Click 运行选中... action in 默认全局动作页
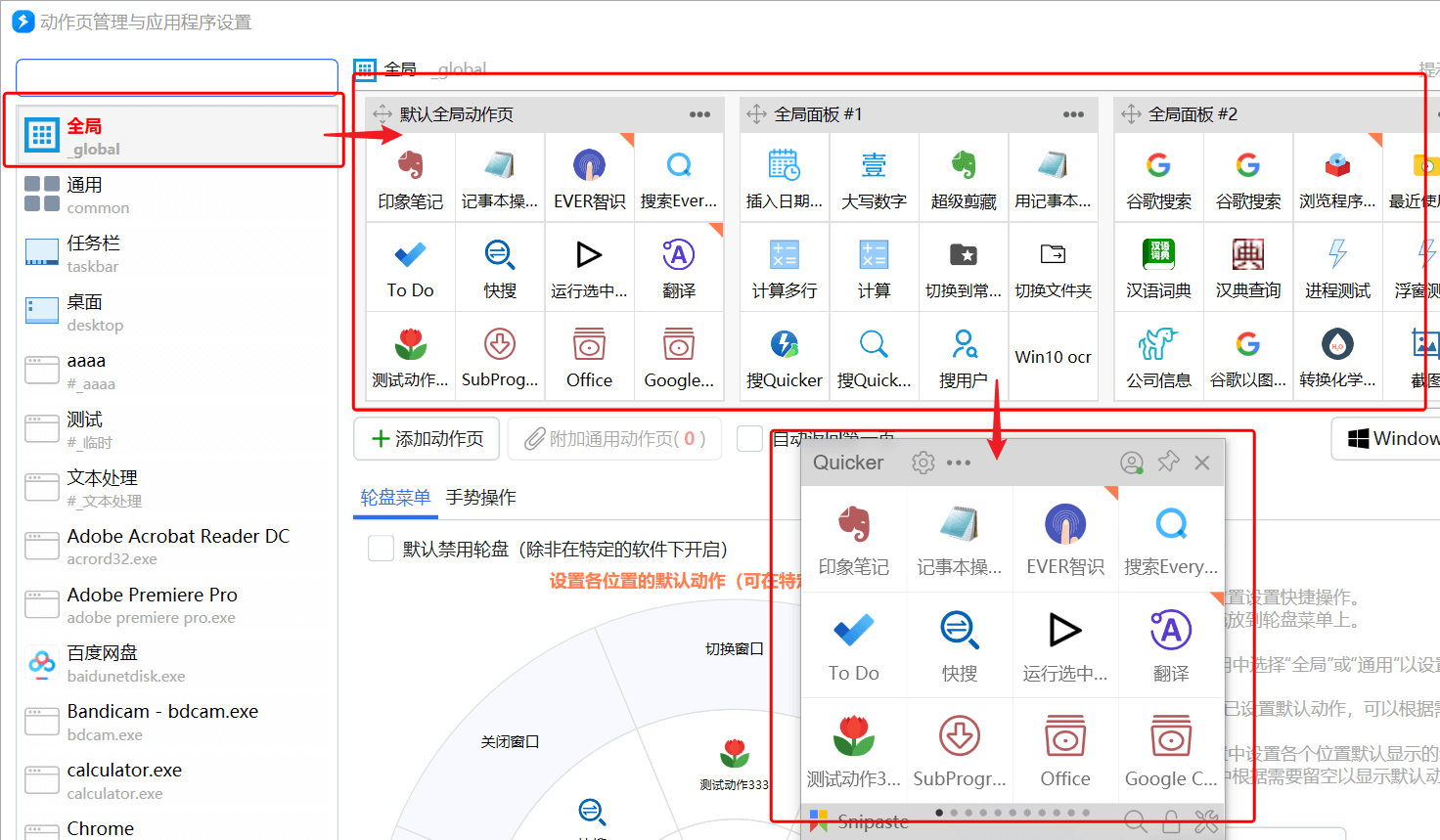The height and width of the screenshot is (840, 1440). (589, 268)
